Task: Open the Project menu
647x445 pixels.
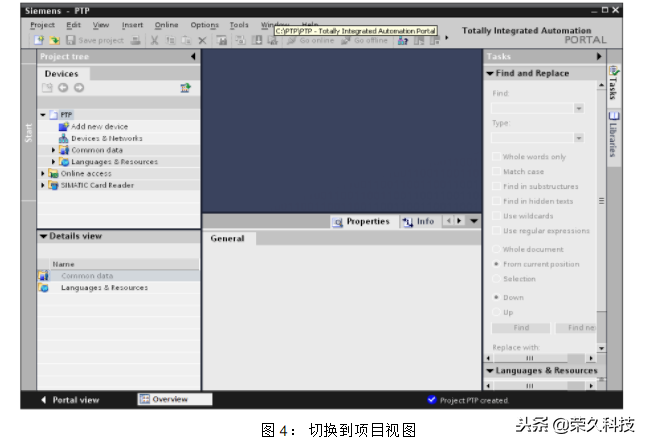Action: [42, 25]
